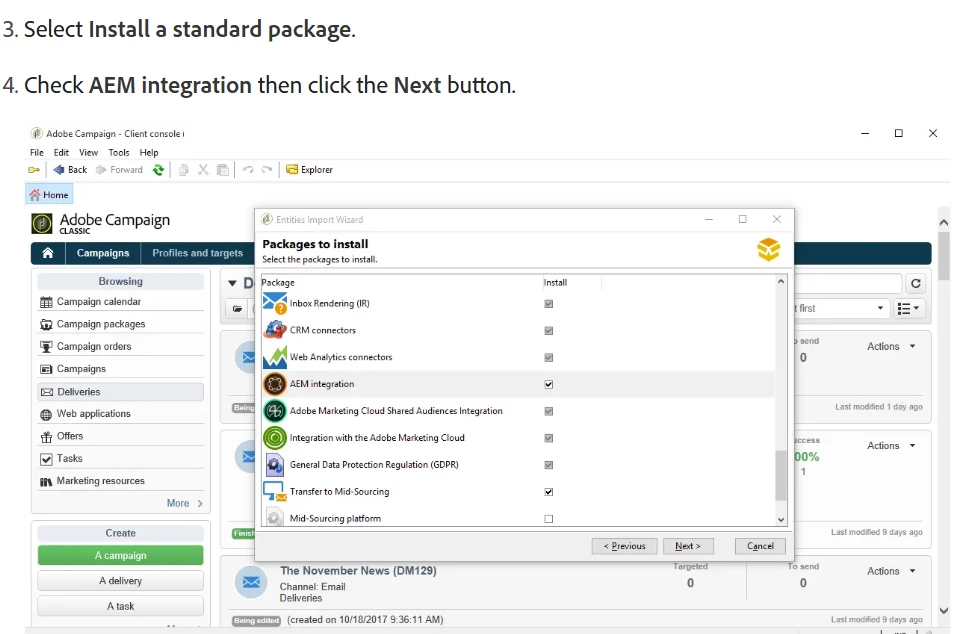Click Integration with Adobe Marketing Cloud icon

(275, 438)
